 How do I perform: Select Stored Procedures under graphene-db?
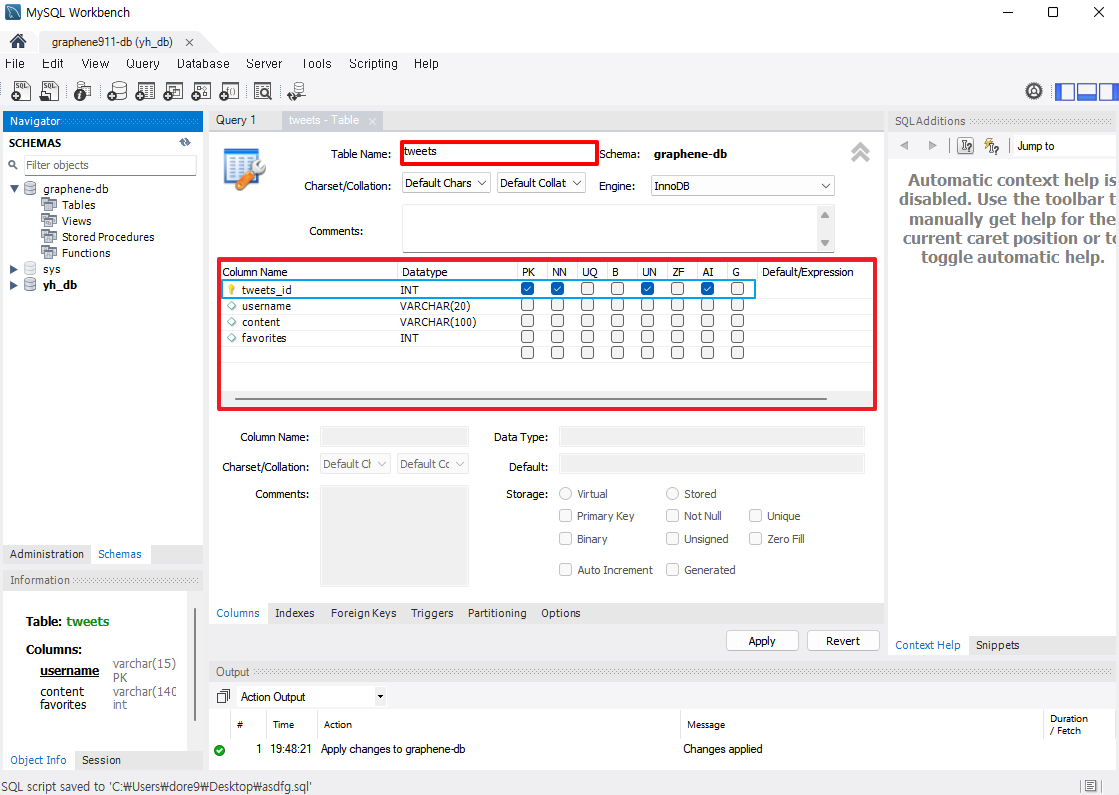108,237
